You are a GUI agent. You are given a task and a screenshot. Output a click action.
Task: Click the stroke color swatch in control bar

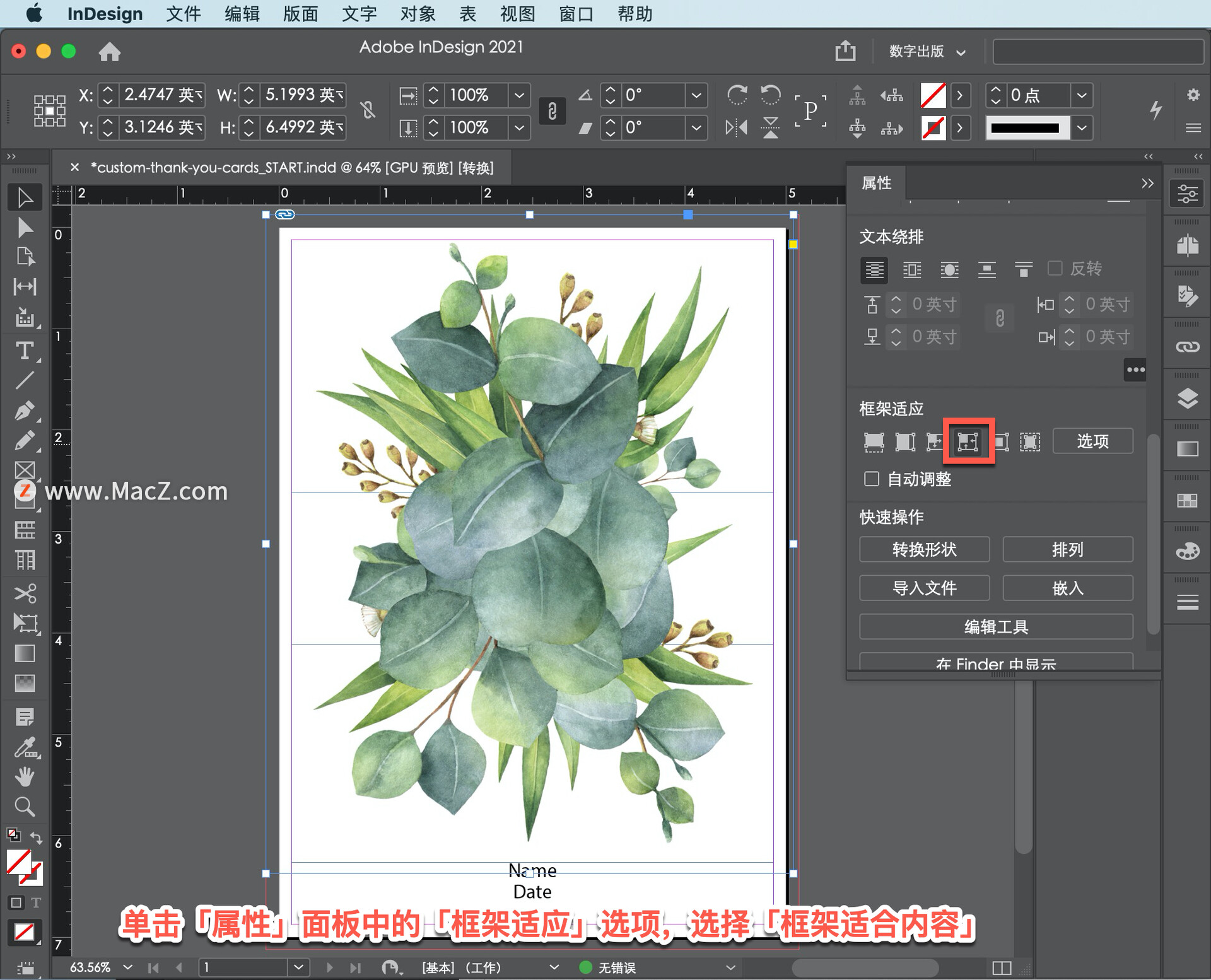933,128
